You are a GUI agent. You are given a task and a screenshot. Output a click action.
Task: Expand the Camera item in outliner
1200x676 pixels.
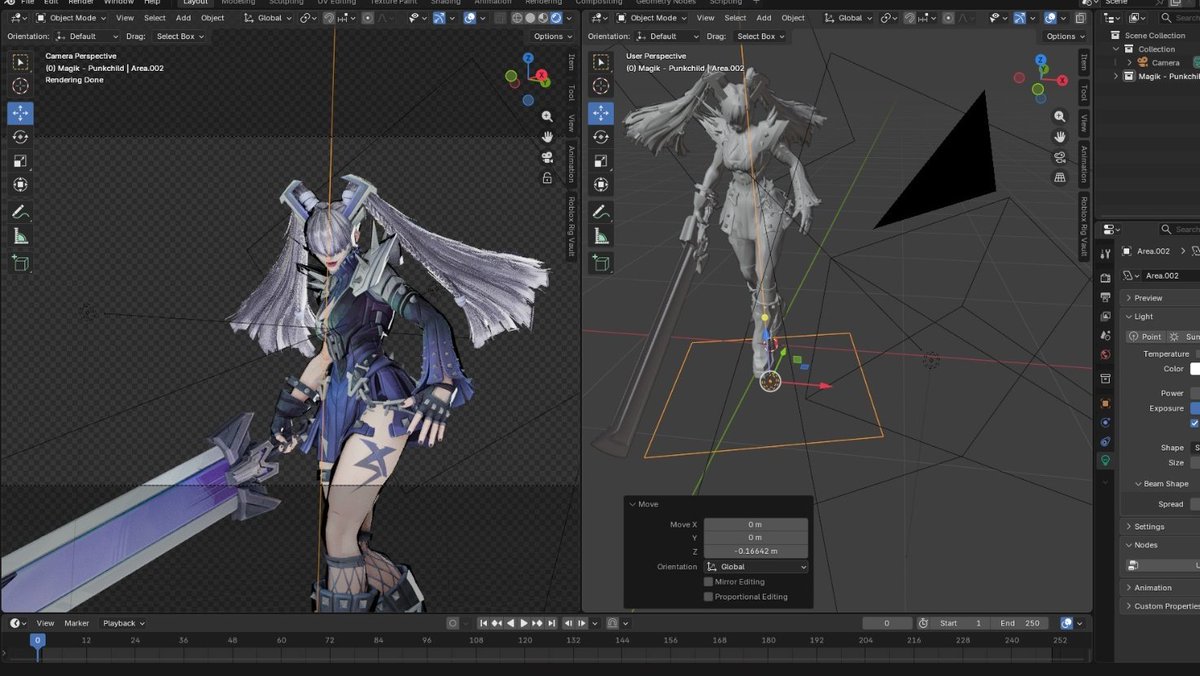pyautogui.click(x=1130, y=62)
